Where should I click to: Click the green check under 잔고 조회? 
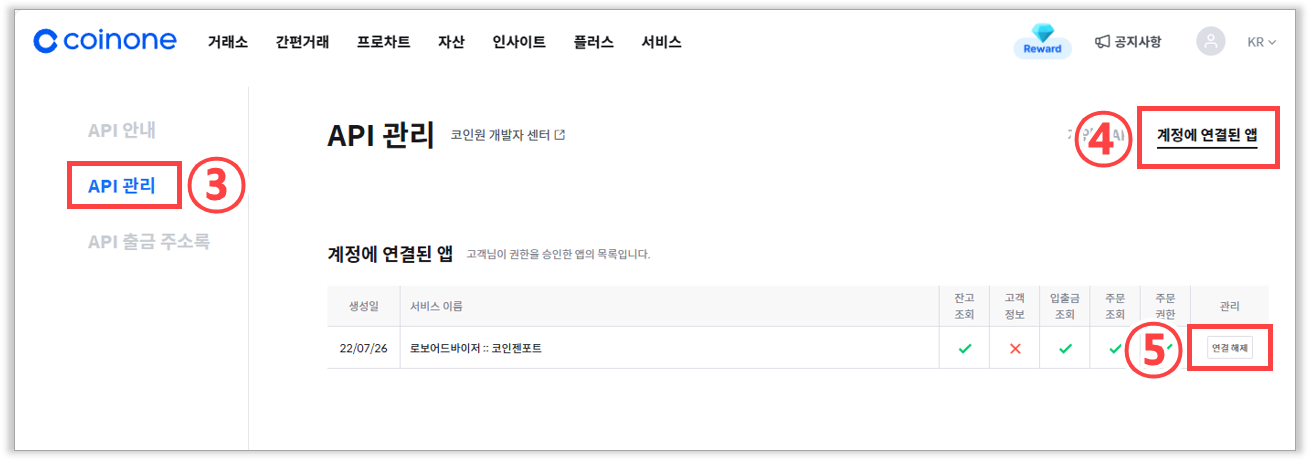click(964, 349)
